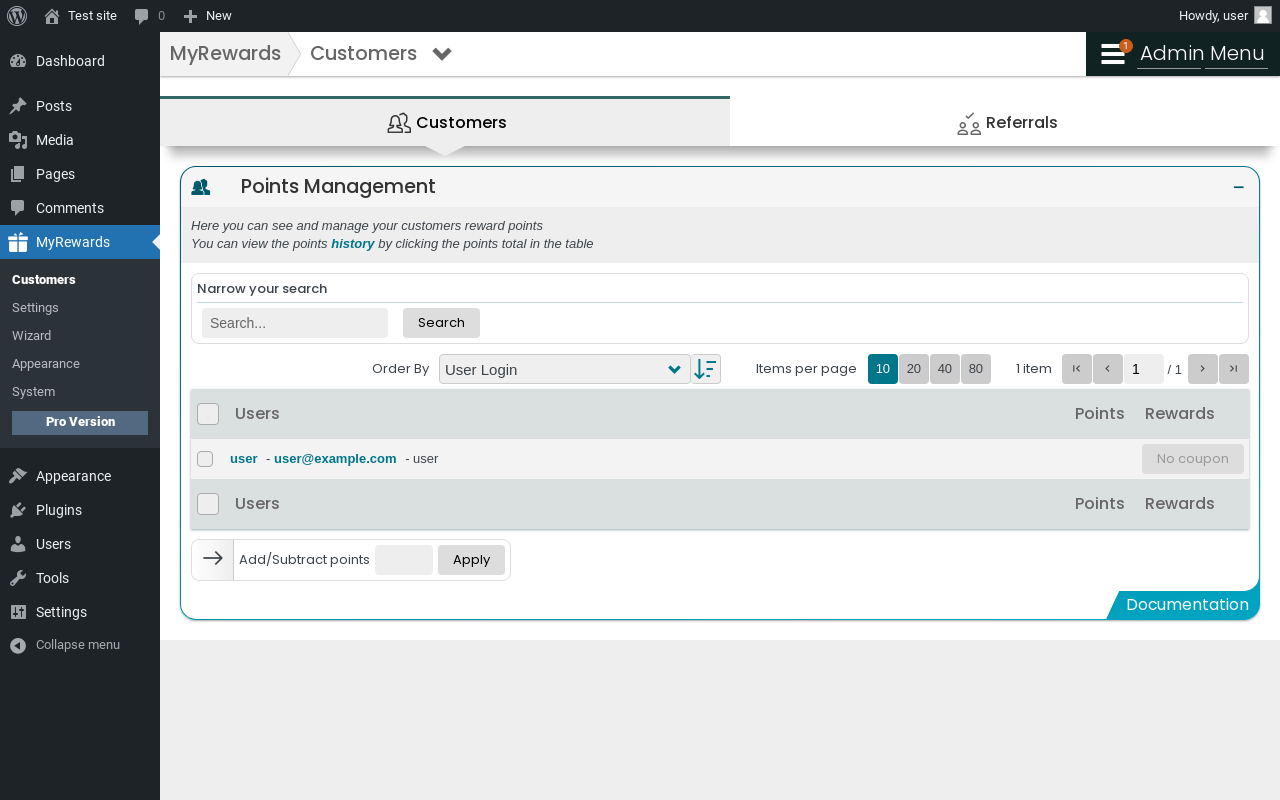The width and height of the screenshot is (1280, 800).
Task: Click the Media icon in the sidebar
Action: pyautogui.click(x=18, y=140)
